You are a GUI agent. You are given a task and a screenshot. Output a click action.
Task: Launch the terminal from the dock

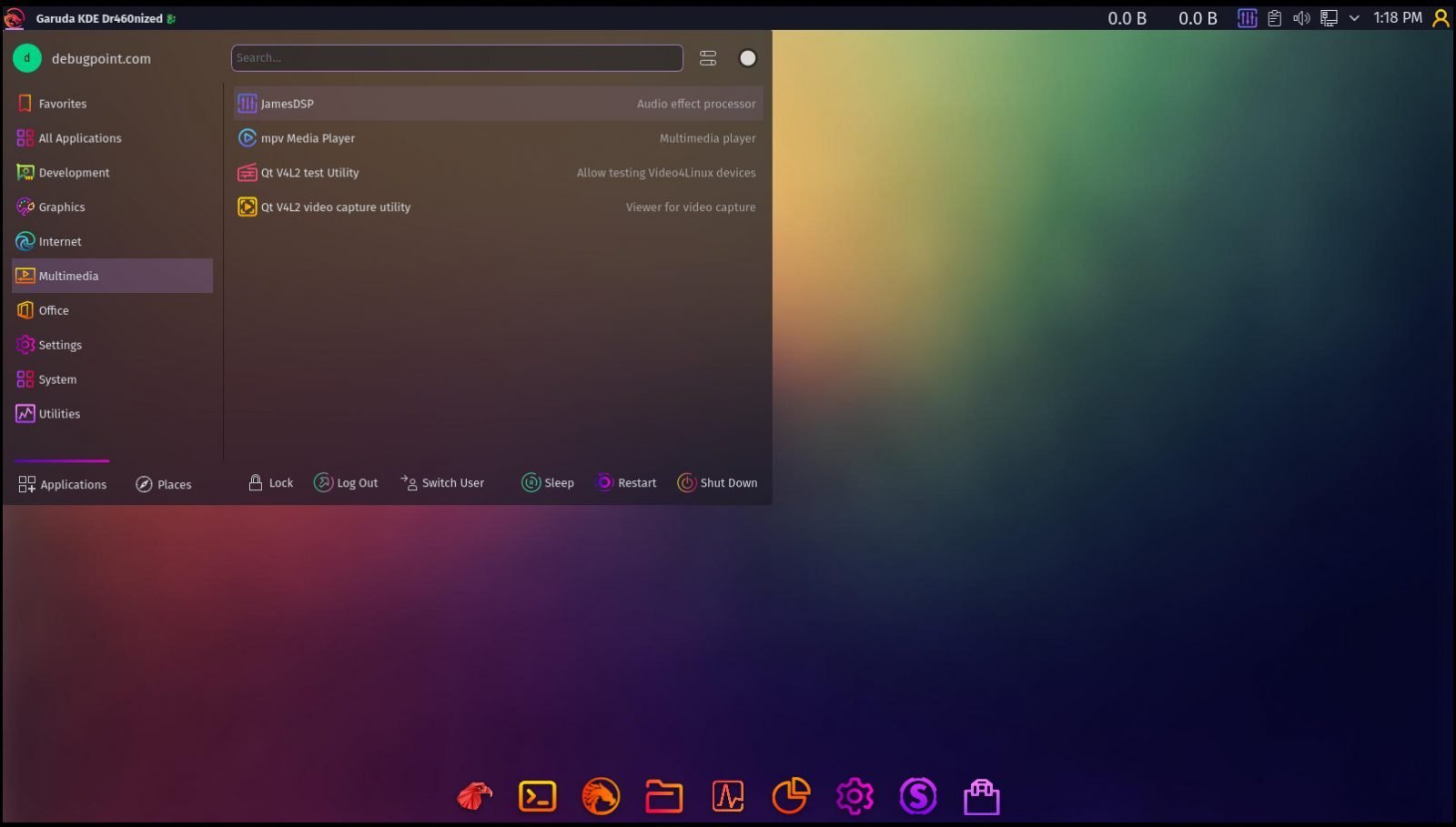[x=537, y=795]
